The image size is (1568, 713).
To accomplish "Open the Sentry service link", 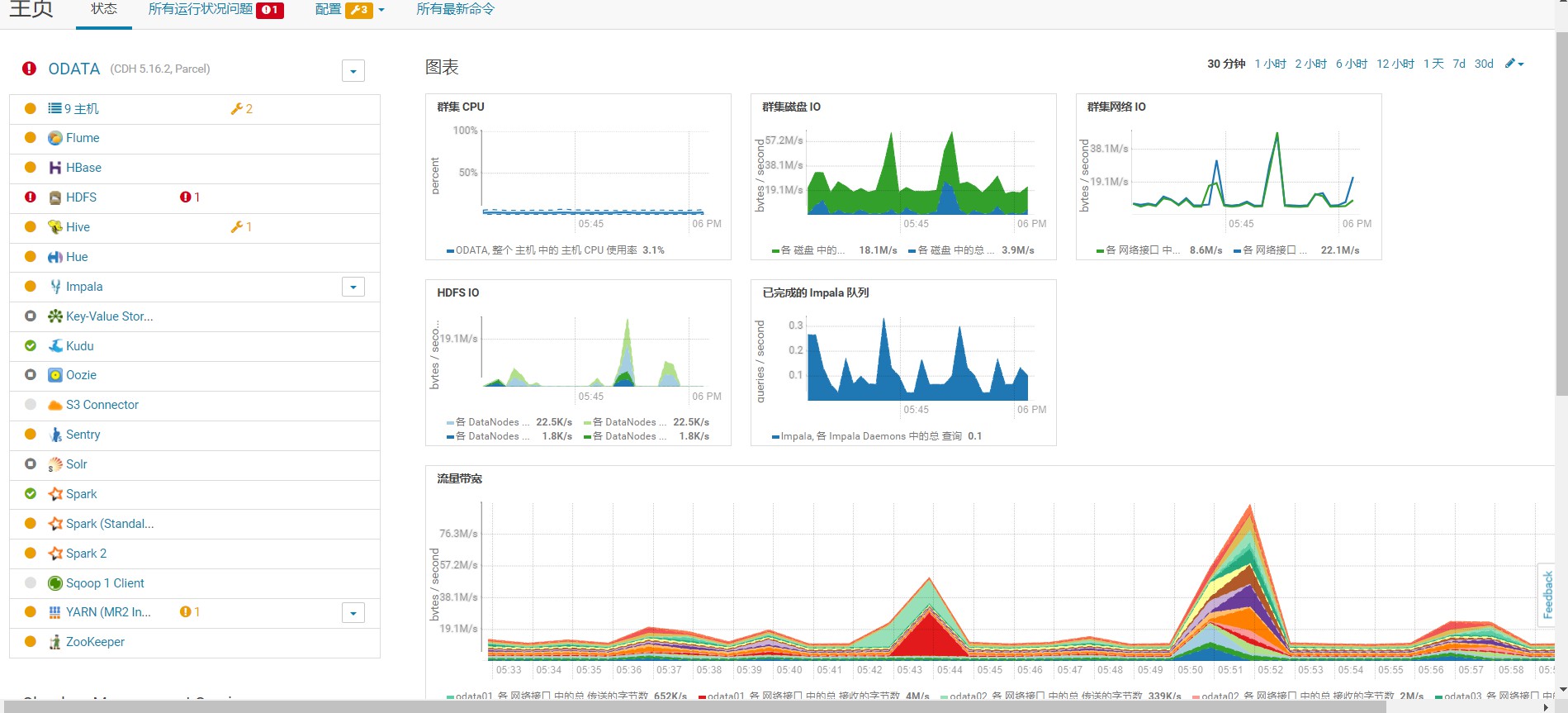I will coord(83,435).
